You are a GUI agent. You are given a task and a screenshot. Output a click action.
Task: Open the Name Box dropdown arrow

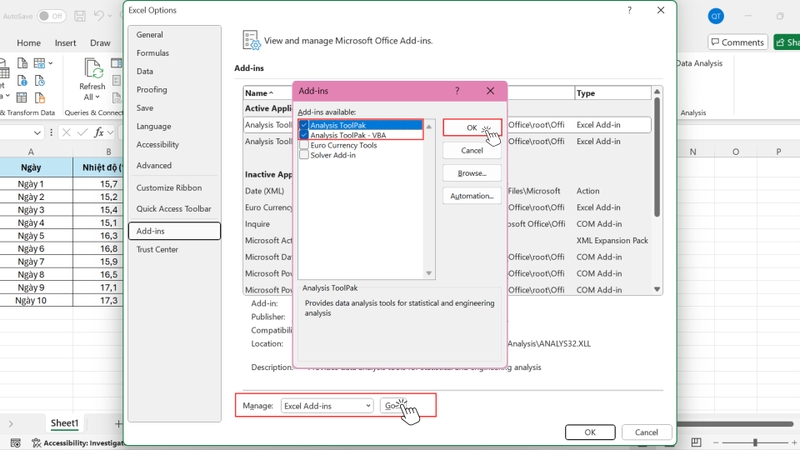click(37, 133)
